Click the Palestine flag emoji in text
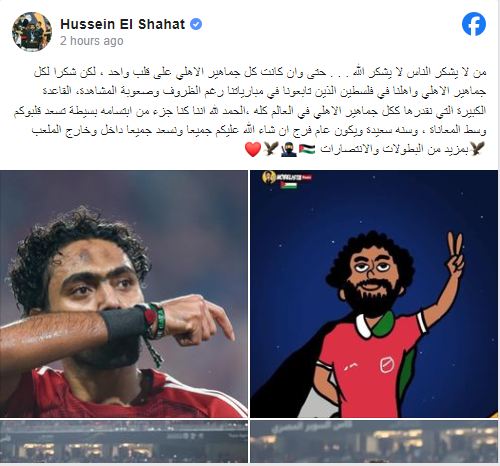 [307, 149]
